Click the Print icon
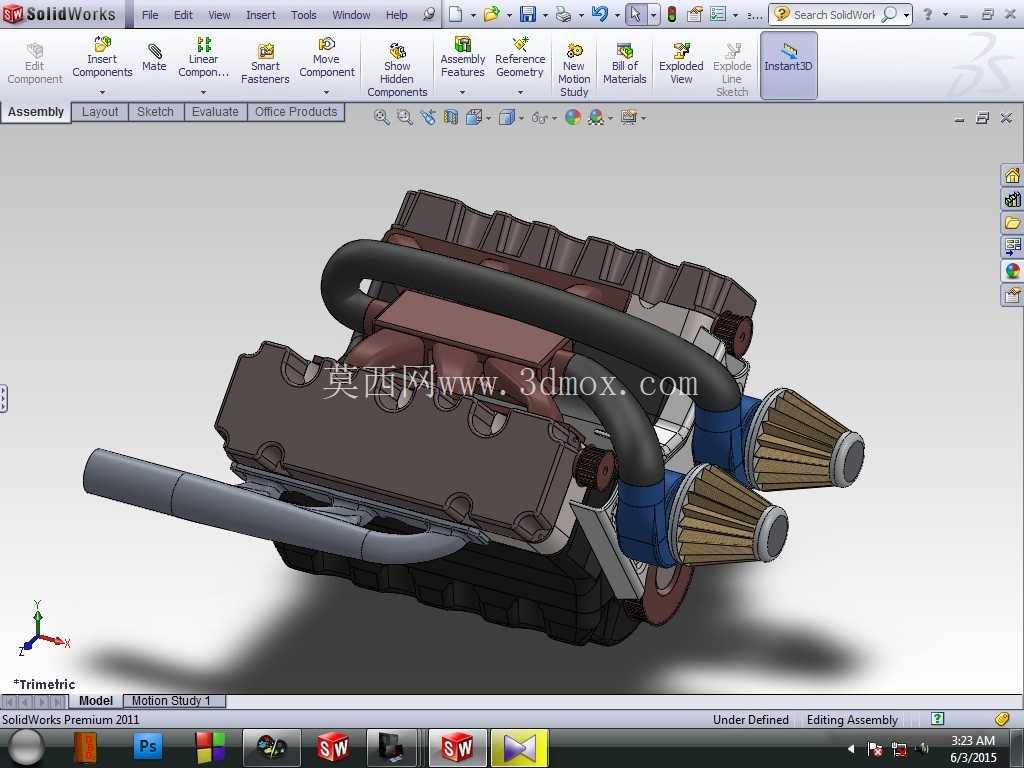The height and width of the screenshot is (768, 1024). tap(563, 14)
